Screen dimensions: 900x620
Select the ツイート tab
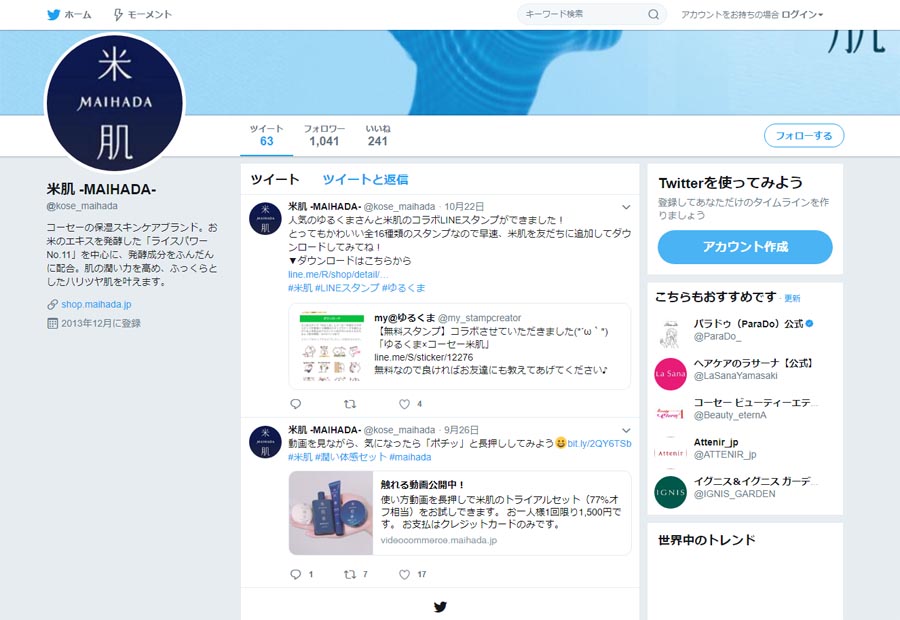[275, 180]
